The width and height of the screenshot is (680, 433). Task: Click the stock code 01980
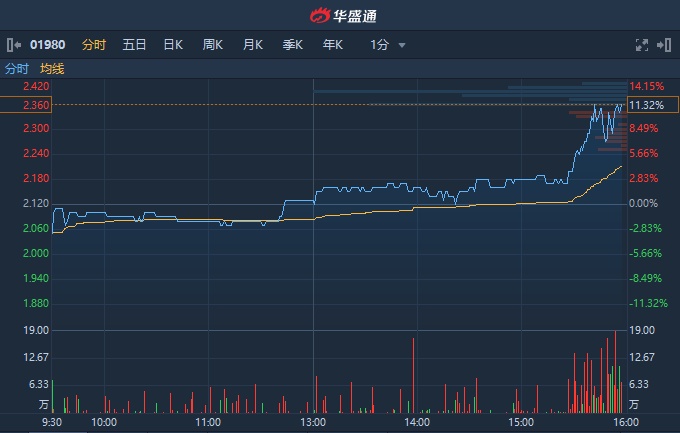(47, 45)
